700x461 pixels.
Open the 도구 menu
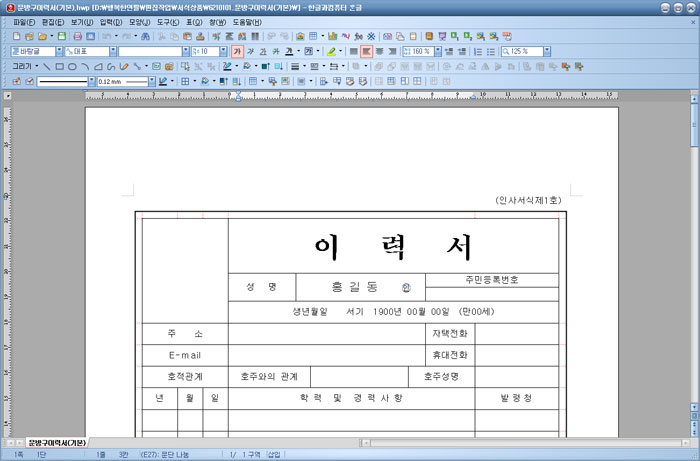(x=166, y=21)
